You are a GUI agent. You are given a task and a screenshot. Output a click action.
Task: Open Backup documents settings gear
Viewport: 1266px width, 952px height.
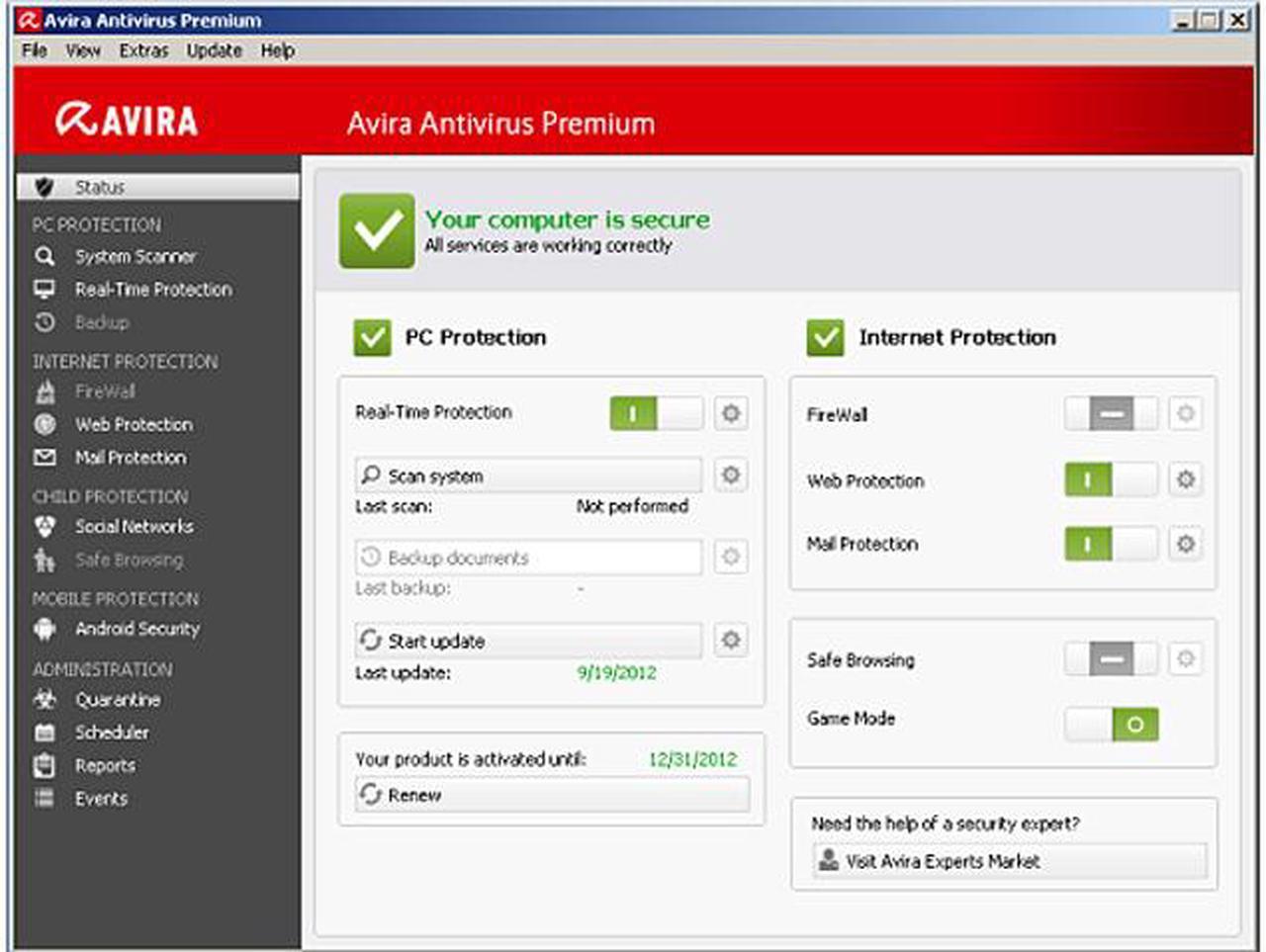click(731, 557)
